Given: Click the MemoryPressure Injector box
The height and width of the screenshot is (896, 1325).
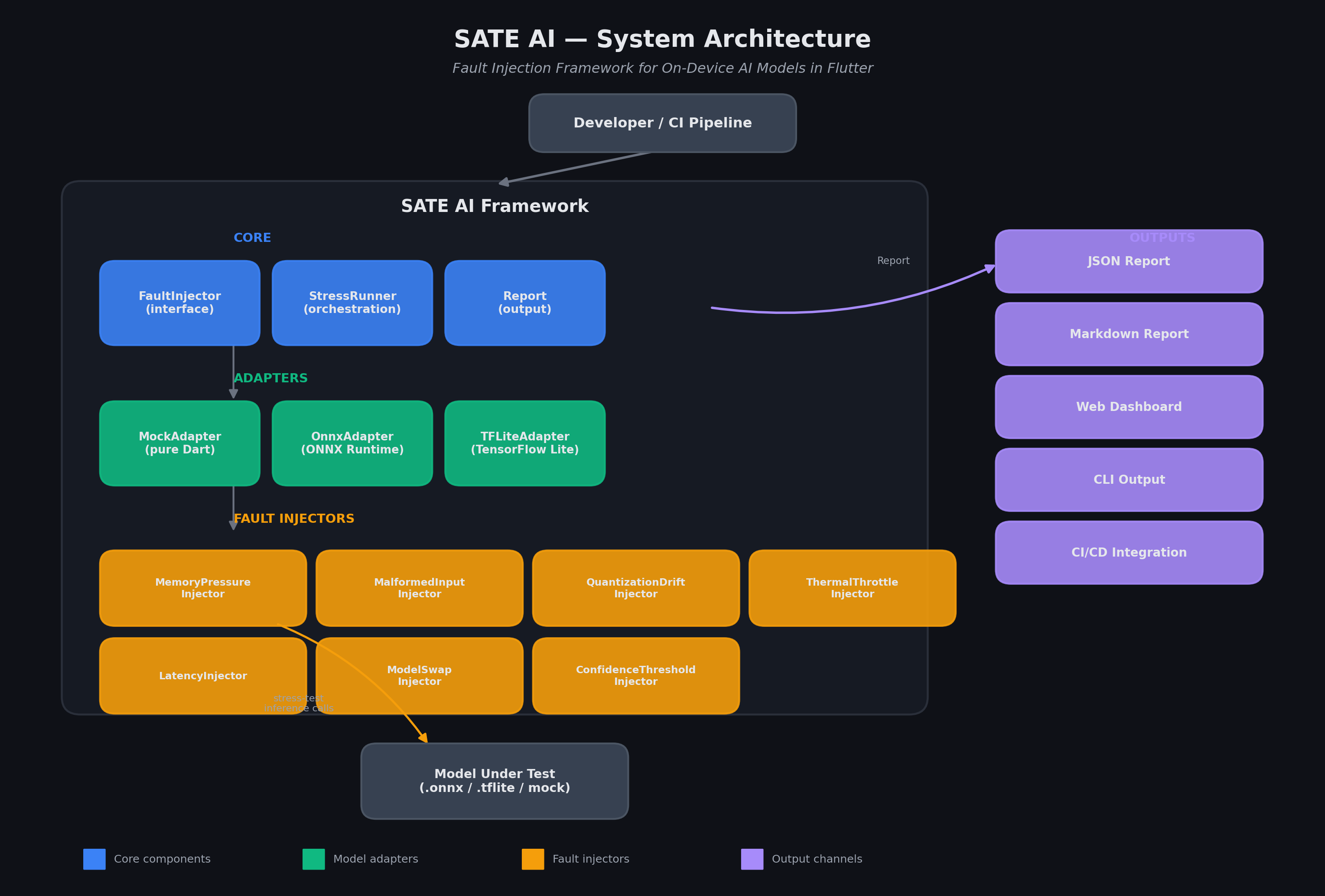Looking at the screenshot, I should click(203, 588).
